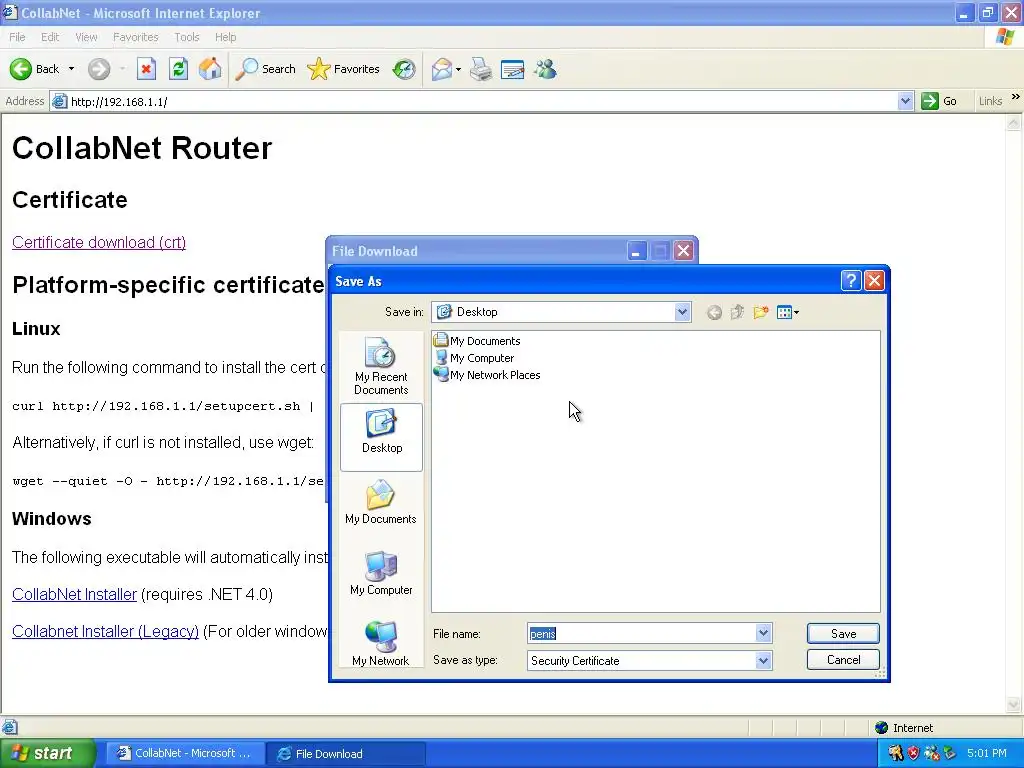1024x768 pixels.
Task: Expand the Save as type dropdown
Action: click(x=763, y=661)
